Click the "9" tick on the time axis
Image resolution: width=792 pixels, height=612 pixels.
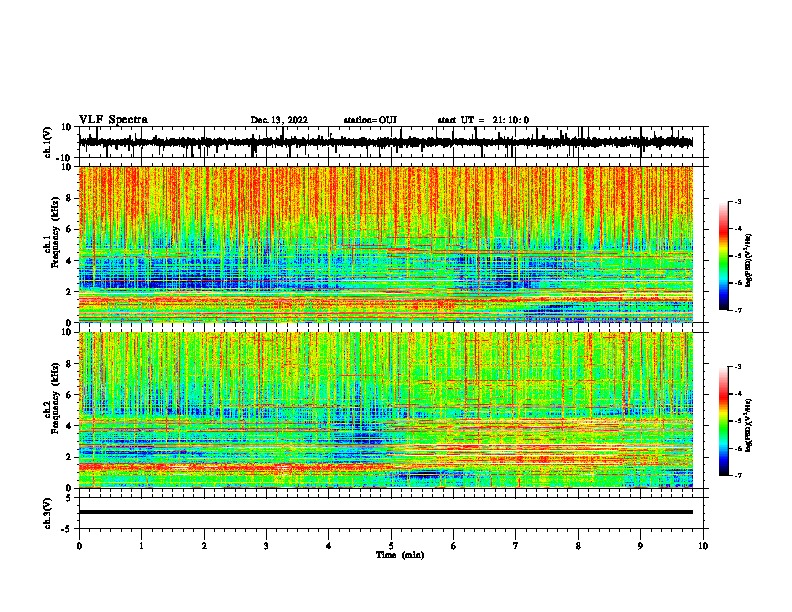640,546
